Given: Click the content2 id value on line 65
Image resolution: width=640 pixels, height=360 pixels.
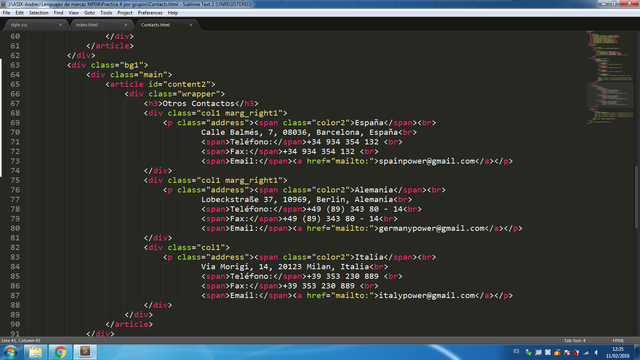Looking at the screenshot, I should (187, 84).
